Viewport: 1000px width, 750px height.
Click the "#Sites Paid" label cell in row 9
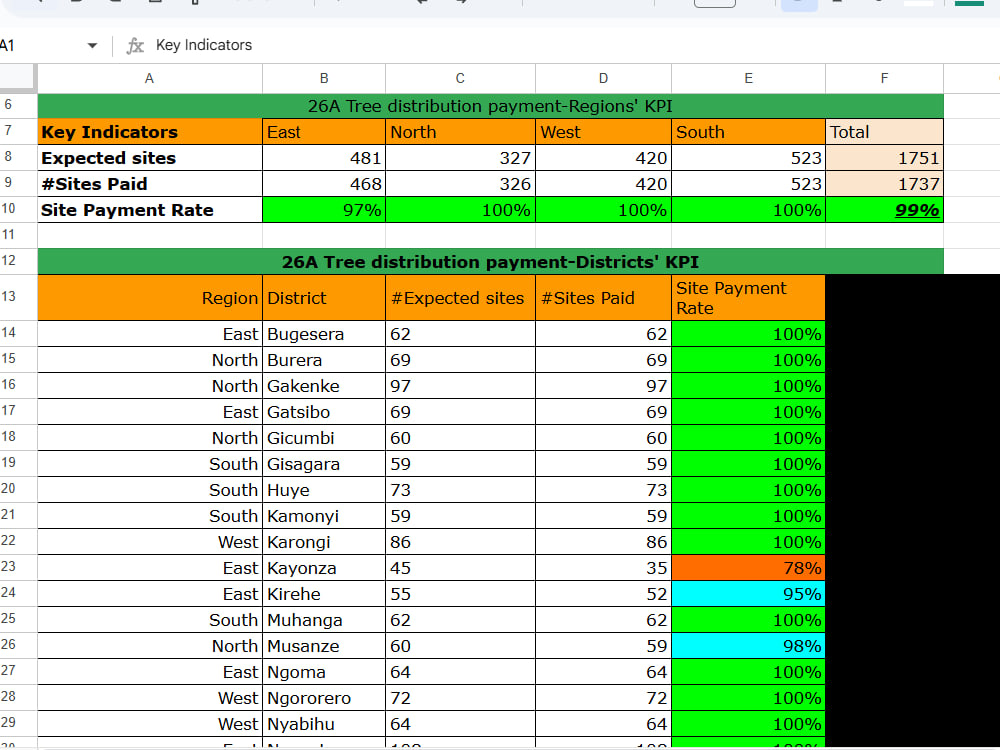click(x=150, y=184)
